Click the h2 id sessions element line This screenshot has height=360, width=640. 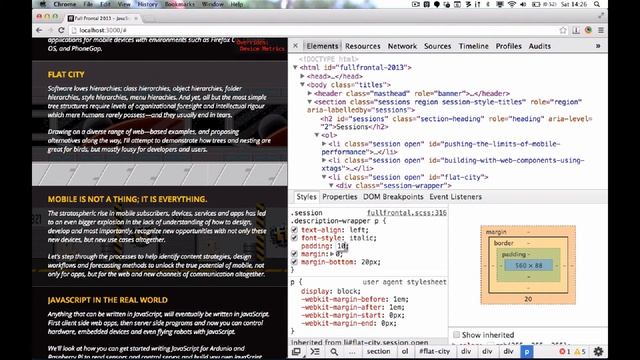(x=456, y=123)
